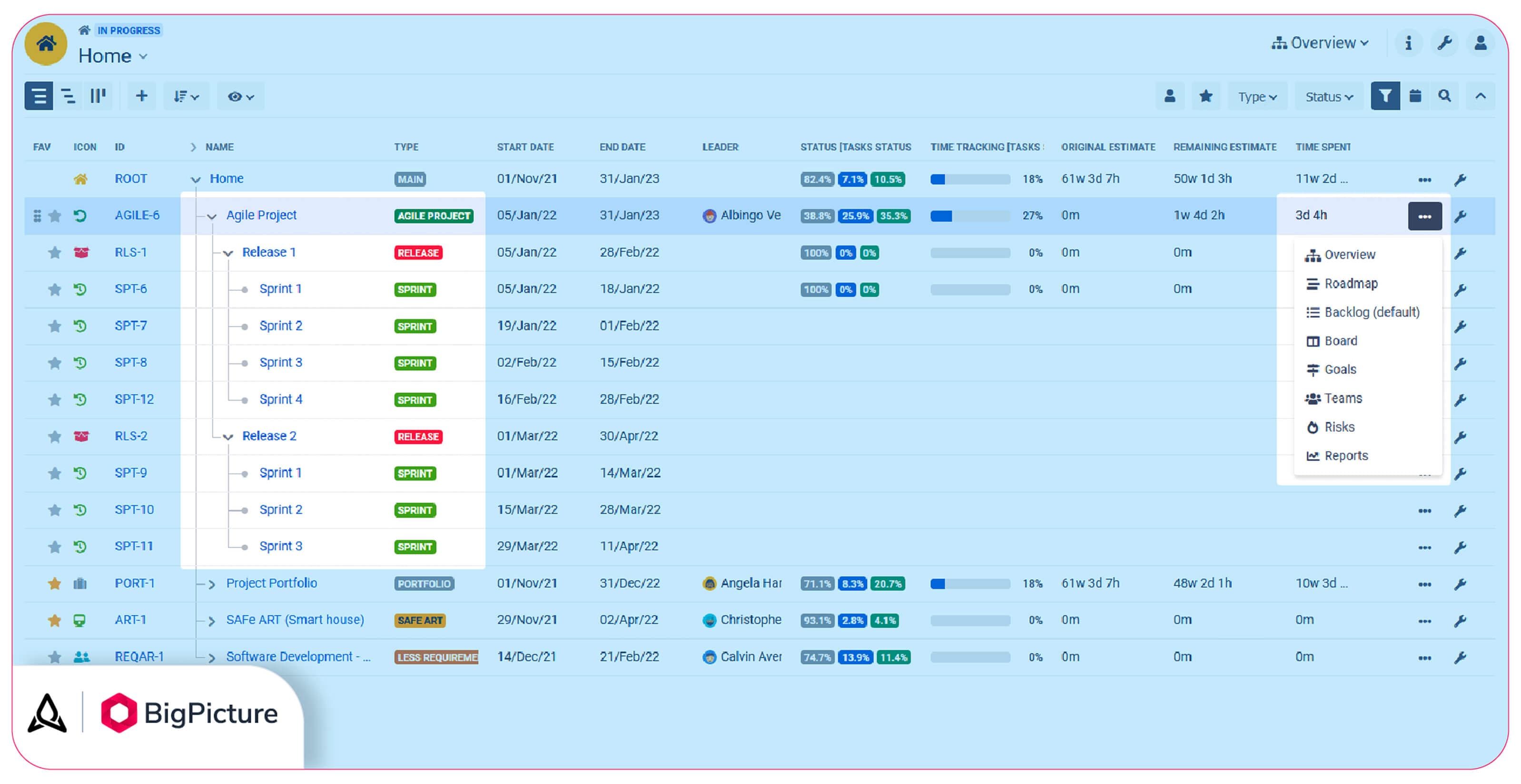The image size is (1521, 784).
Task: Click the team icon in REQAR-1 row
Action: click(81, 657)
